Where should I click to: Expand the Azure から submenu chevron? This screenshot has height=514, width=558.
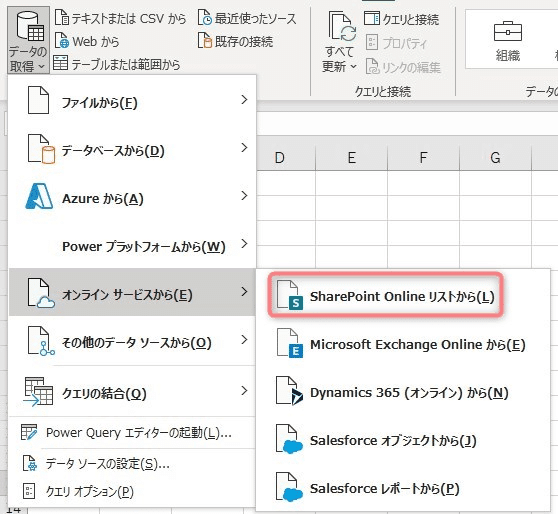tap(244, 195)
